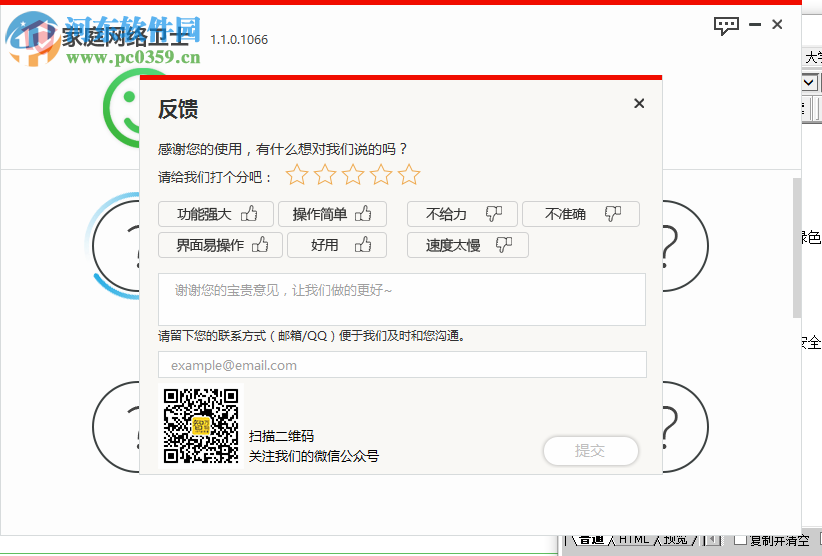822x556 pixels.
Task: Click the example@email.com contact field
Action: [402, 365]
